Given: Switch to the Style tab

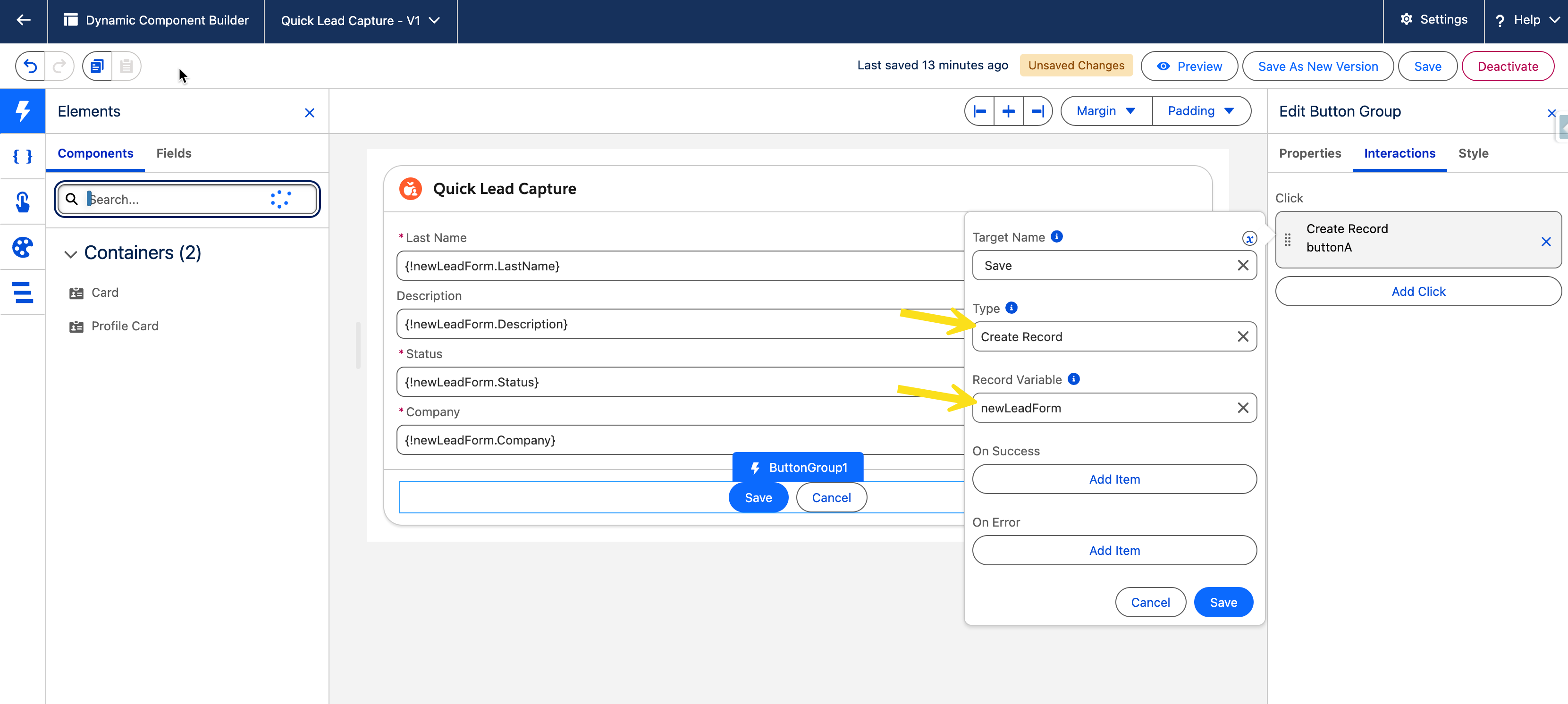Looking at the screenshot, I should pyautogui.click(x=1473, y=153).
